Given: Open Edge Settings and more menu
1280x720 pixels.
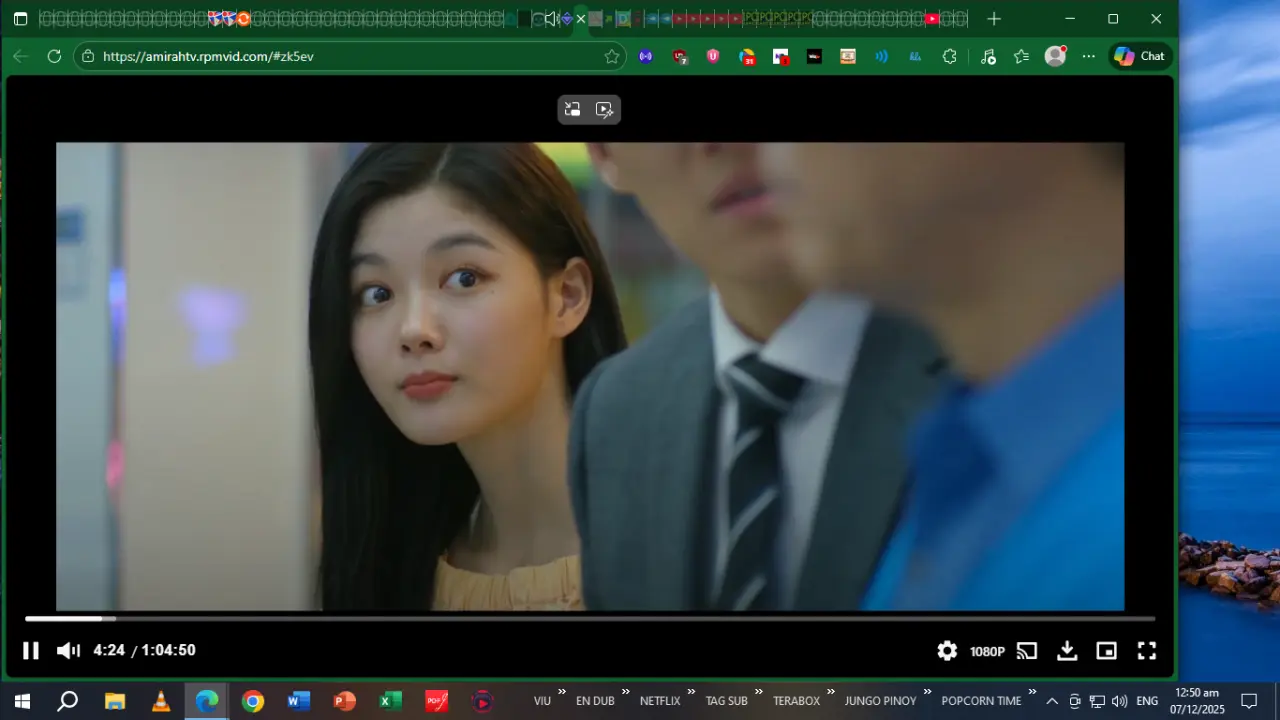Looking at the screenshot, I should [1089, 56].
